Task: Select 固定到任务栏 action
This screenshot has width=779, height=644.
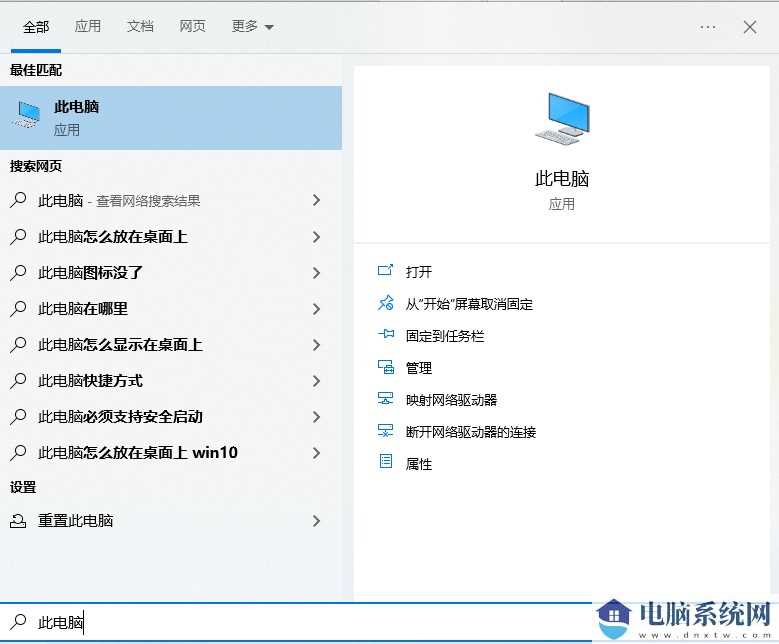Action: (445, 336)
